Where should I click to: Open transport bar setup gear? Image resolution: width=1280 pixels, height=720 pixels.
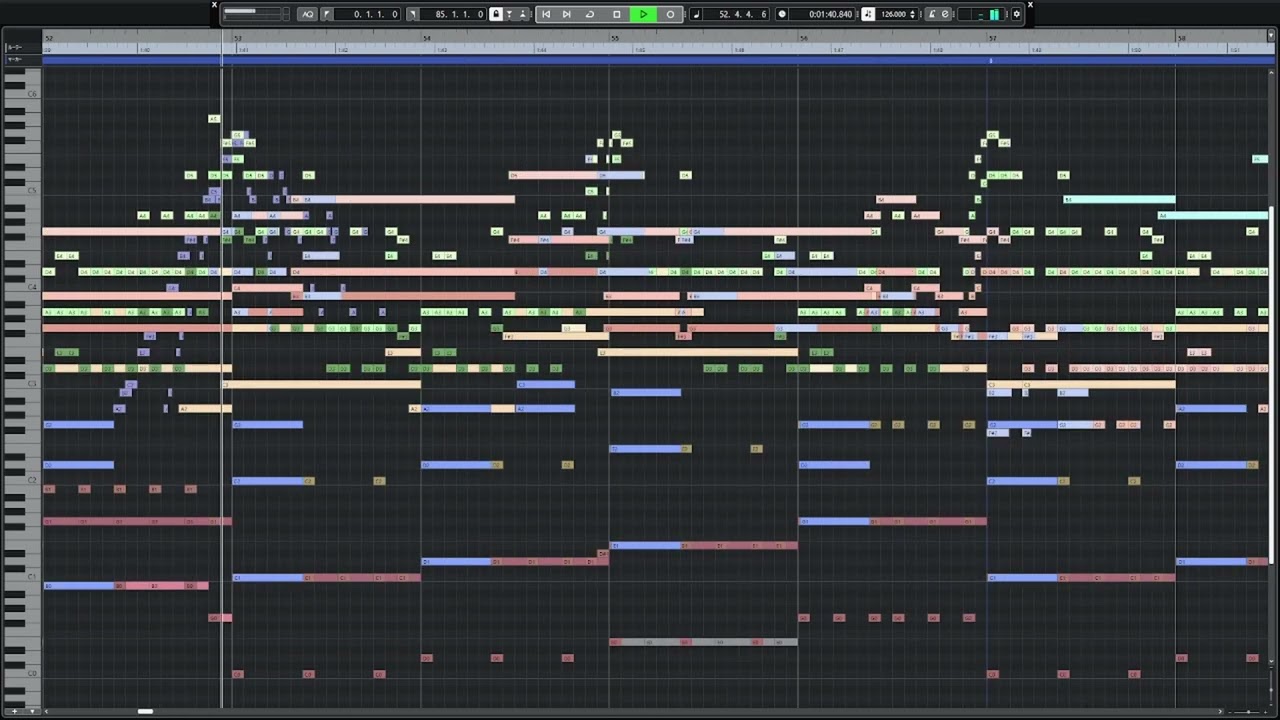pos(1017,14)
